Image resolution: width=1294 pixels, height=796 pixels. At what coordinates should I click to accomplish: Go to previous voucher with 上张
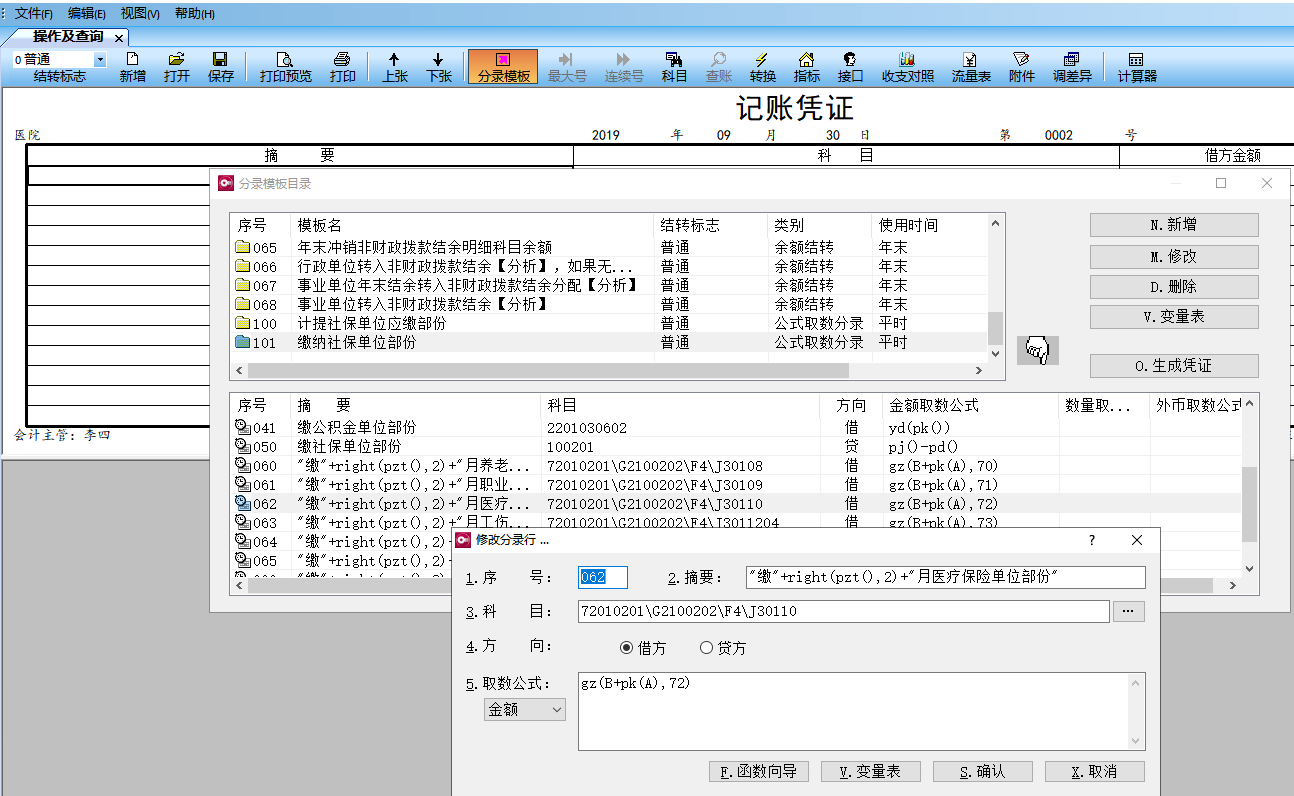394,67
